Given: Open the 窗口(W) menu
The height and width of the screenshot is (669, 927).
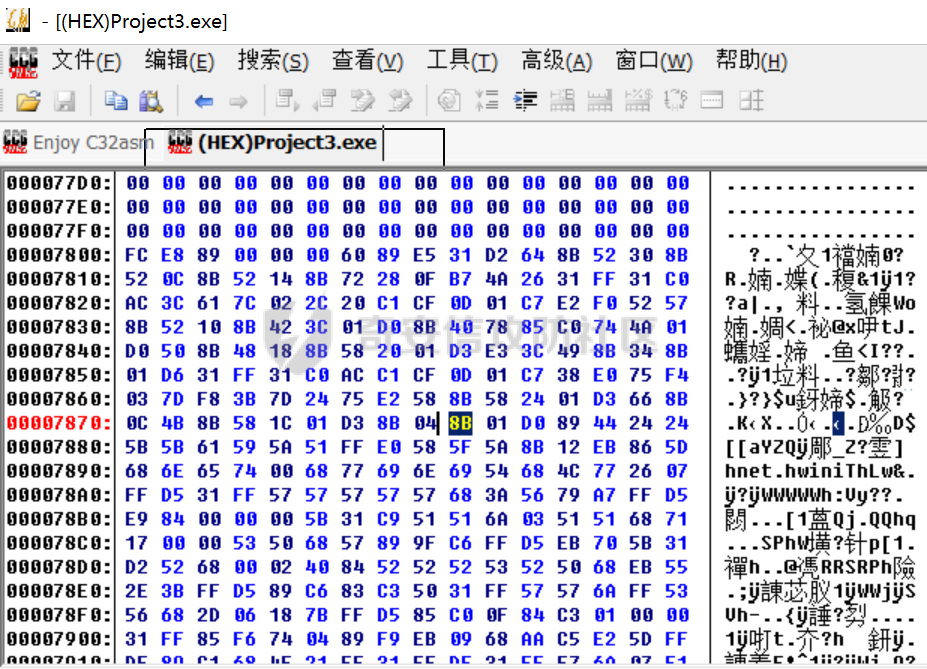Looking at the screenshot, I should click(653, 62).
